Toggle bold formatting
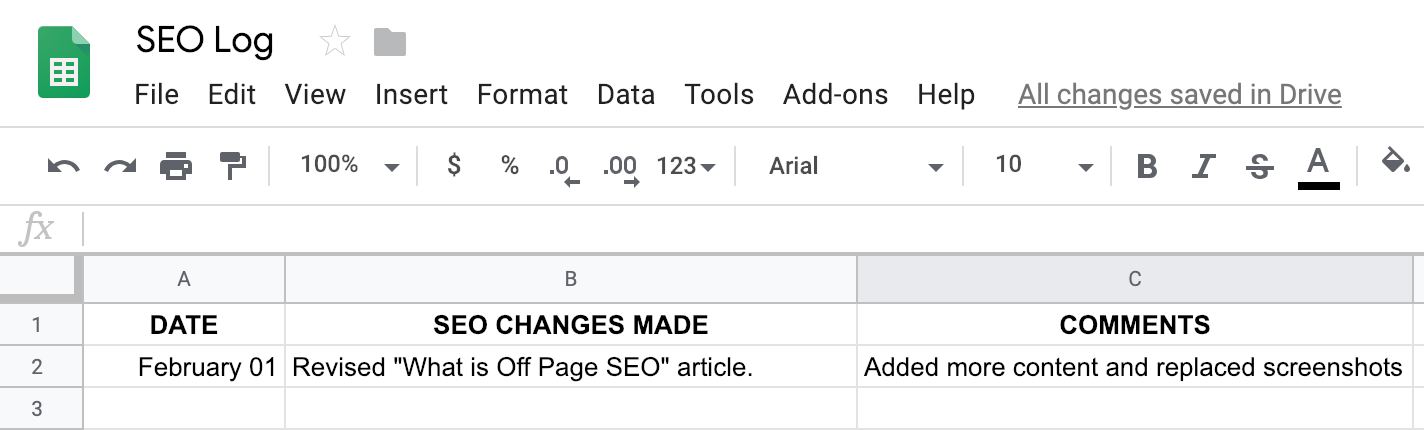This screenshot has height=430, width=1424. pyautogui.click(x=1147, y=166)
